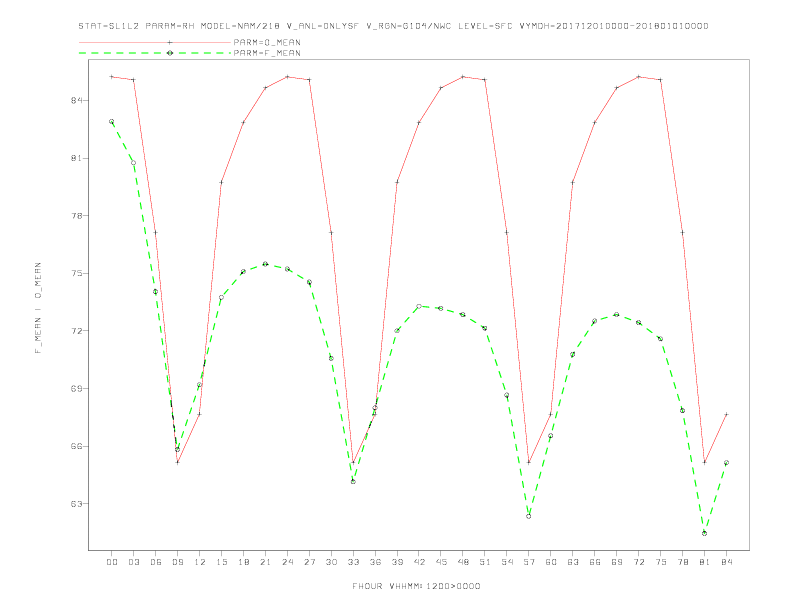
Task: Click y-axis tick value 81
Action: pyautogui.click(x=77, y=159)
